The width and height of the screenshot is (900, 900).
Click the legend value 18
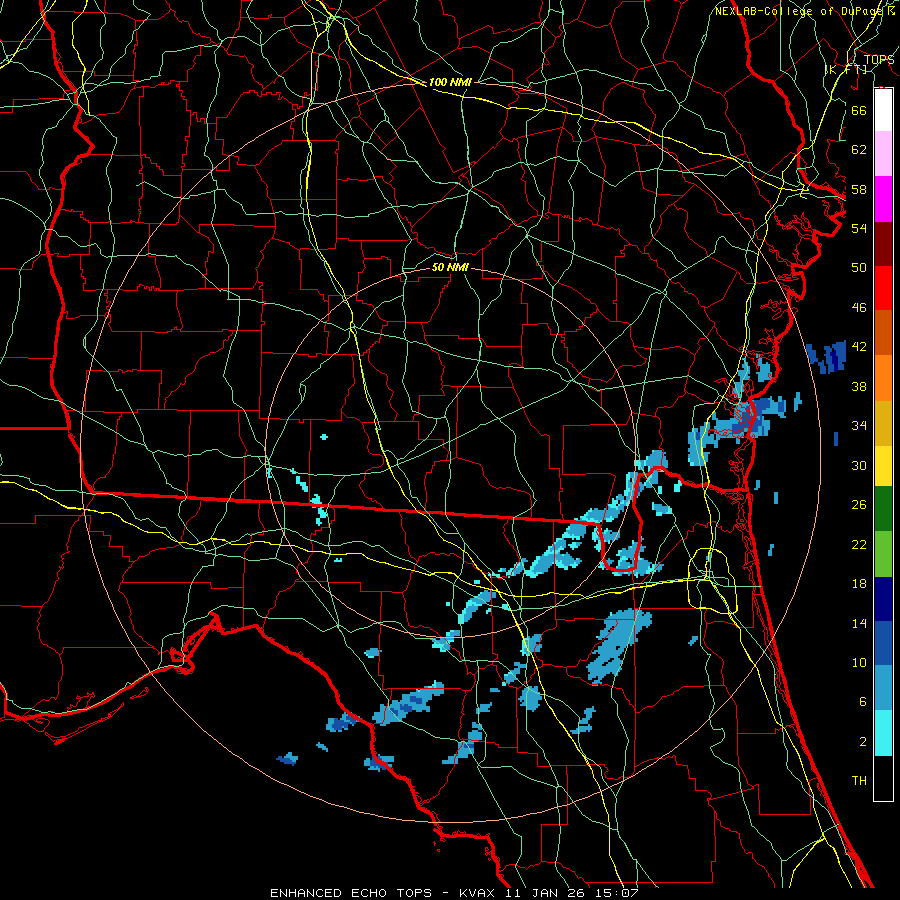point(859,584)
